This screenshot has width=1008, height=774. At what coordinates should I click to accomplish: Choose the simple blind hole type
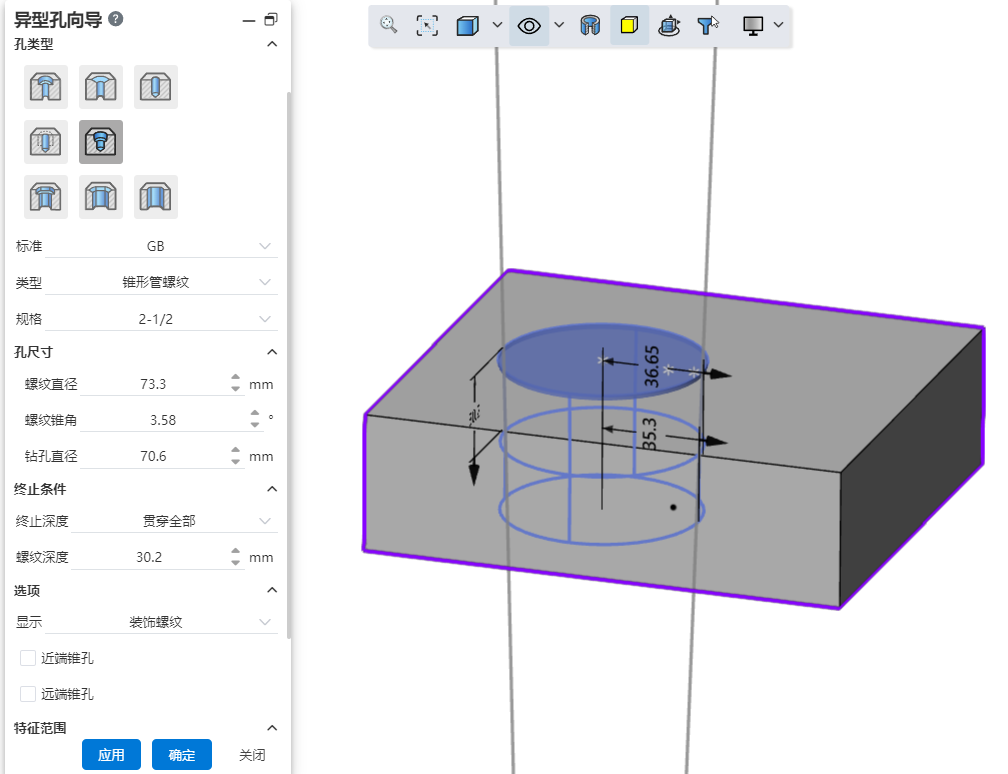tap(156, 87)
